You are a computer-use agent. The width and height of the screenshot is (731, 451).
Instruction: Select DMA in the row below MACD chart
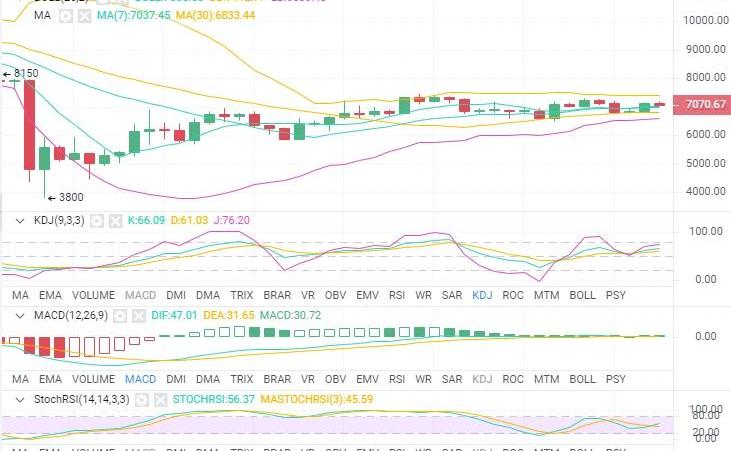coord(207,379)
